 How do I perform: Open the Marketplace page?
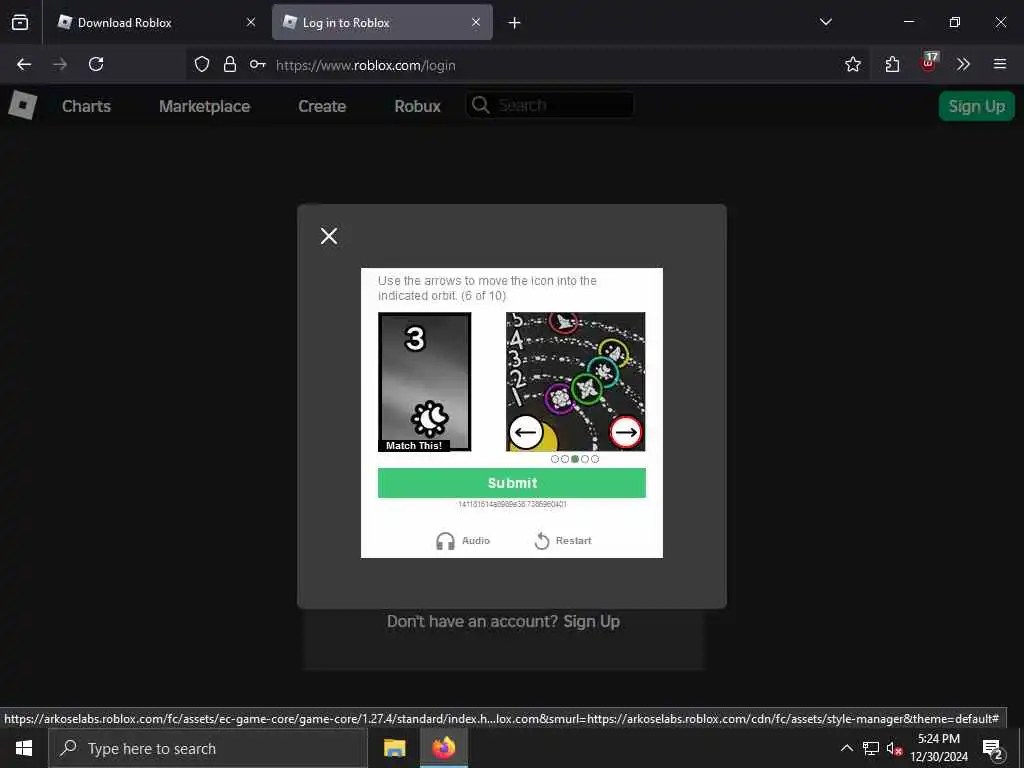(x=204, y=106)
